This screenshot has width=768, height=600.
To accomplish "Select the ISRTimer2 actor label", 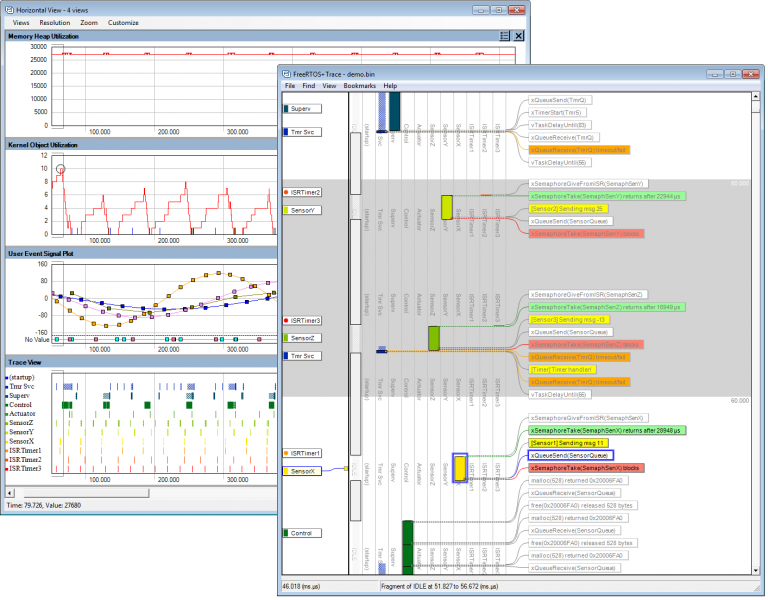I will pos(302,192).
